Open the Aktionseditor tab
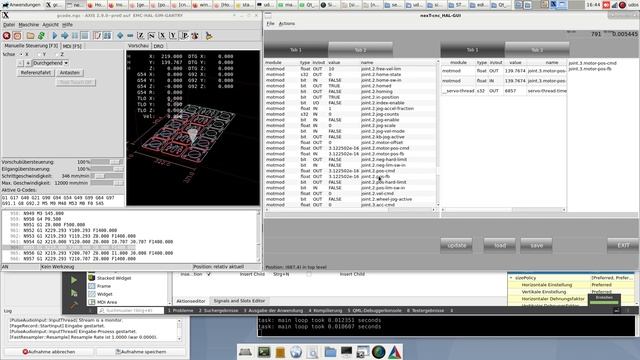Screen dimensions: 640x360 click(x=191, y=301)
